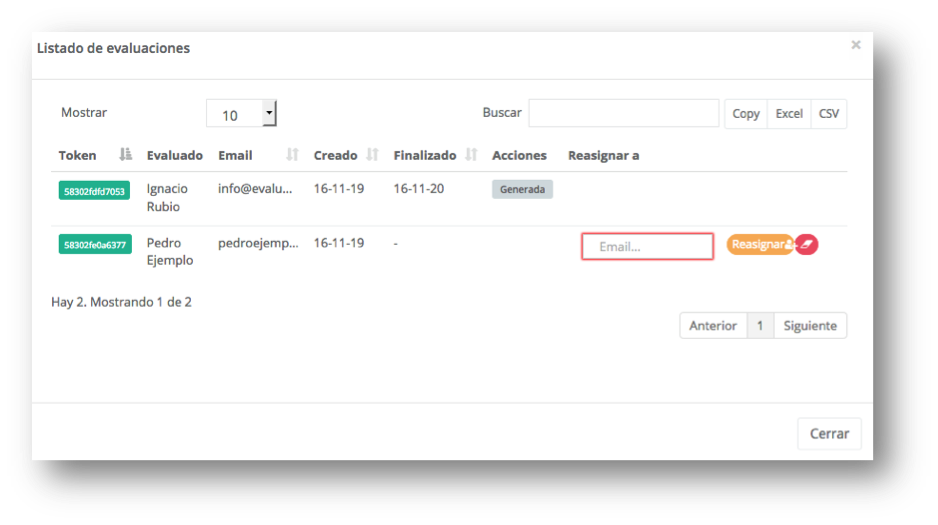Go to Siguiente page
The width and height of the screenshot is (938, 525).
tap(810, 326)
